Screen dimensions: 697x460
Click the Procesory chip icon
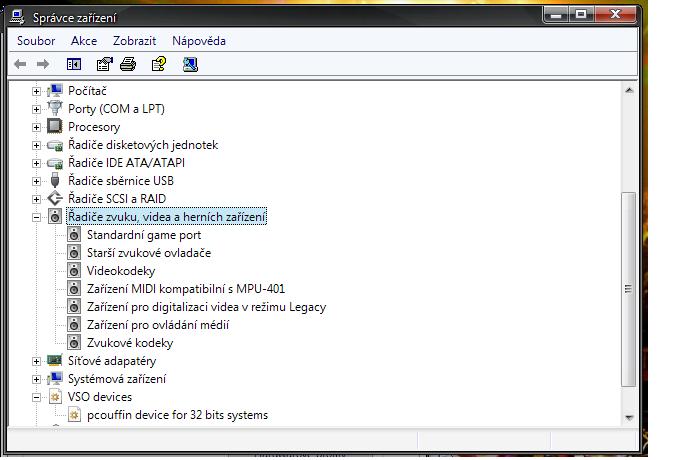55,127
